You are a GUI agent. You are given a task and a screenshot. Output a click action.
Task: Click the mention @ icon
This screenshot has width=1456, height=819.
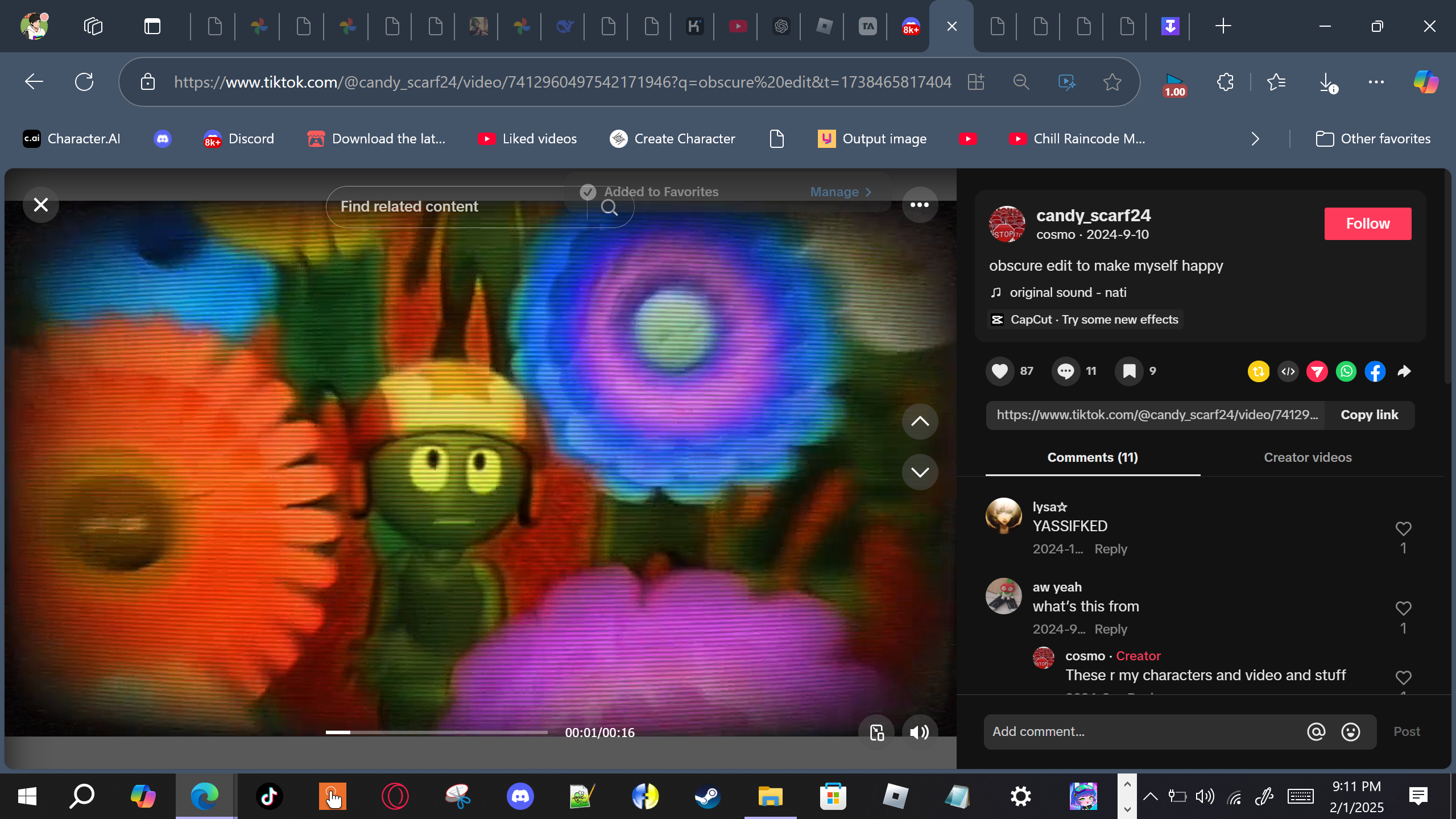tap(1316, 731)
